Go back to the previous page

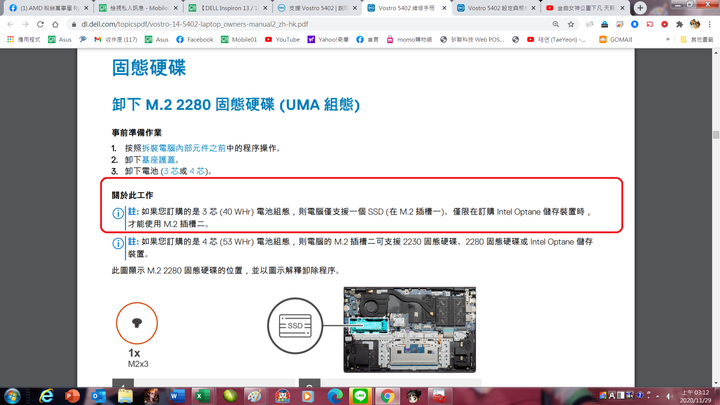pos(10,24)
